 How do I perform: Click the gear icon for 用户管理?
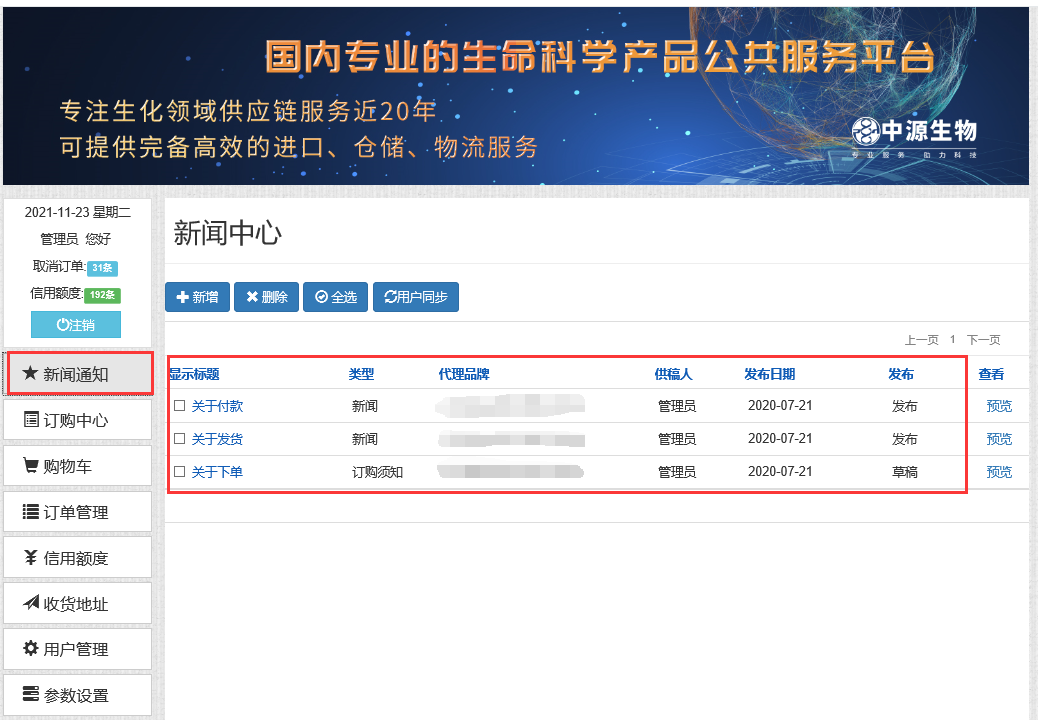coord(30,648)
